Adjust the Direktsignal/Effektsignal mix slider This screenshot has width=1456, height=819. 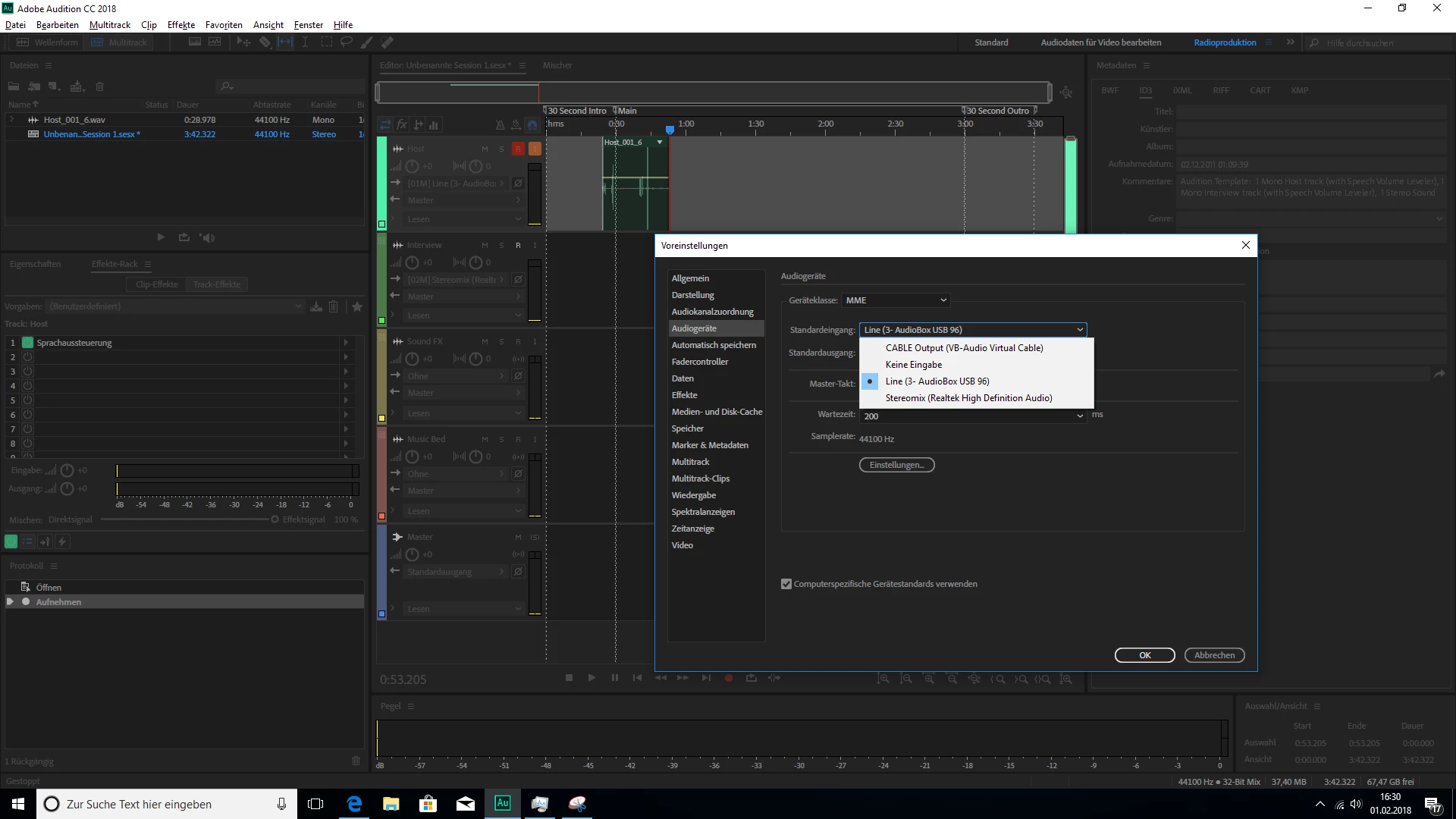click(275, 519)
